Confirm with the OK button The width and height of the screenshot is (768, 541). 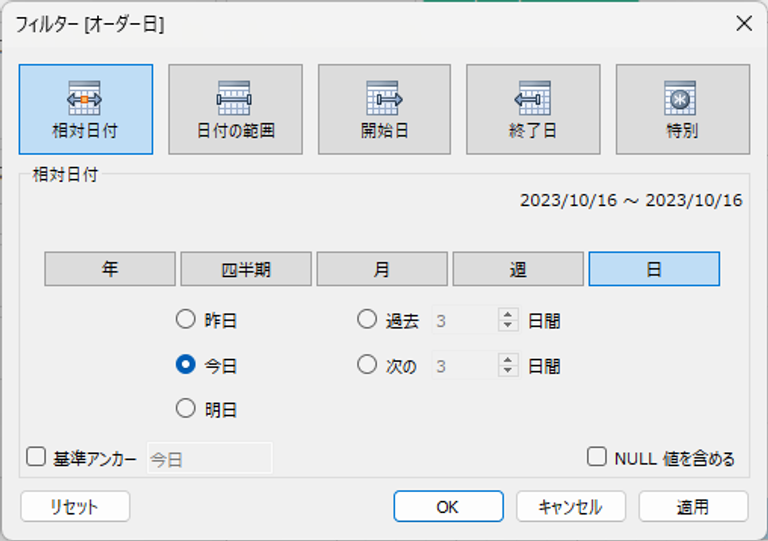coord(448,506)
